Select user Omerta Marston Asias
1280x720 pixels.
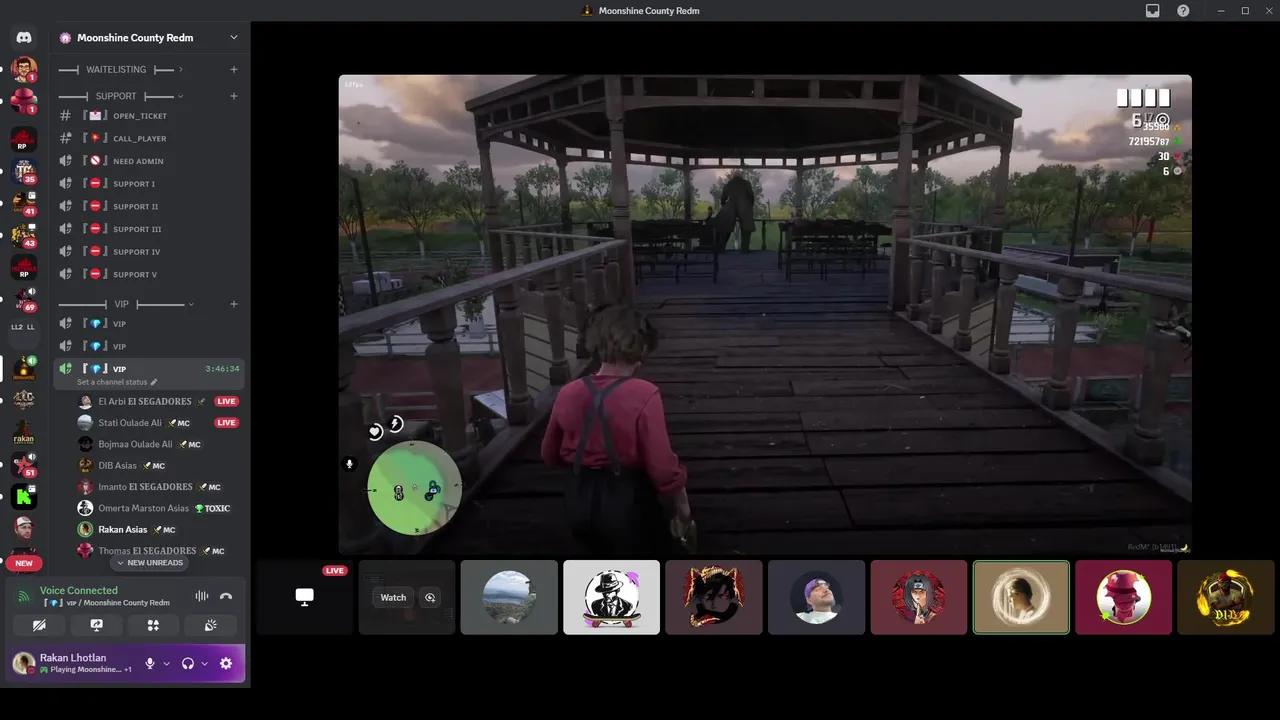[x=159, y=508]
